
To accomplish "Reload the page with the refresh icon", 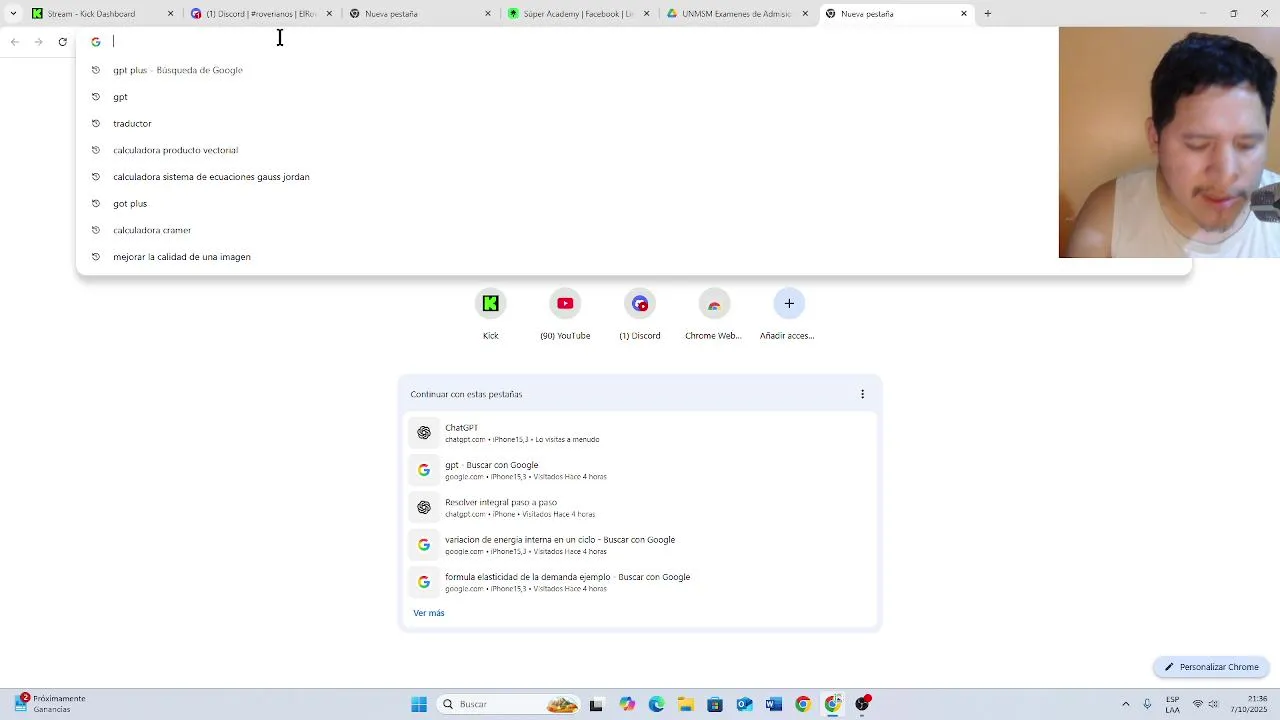I will coord(62,42).
